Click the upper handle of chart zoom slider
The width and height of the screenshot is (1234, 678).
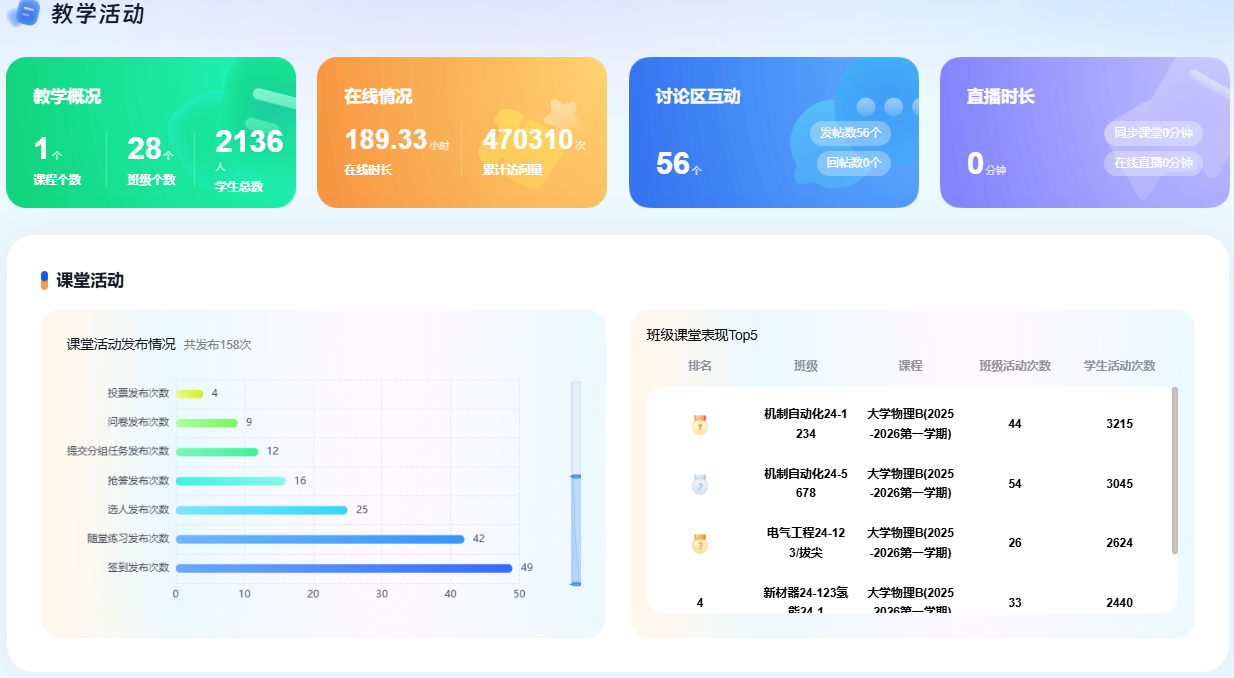pos(575,476)
